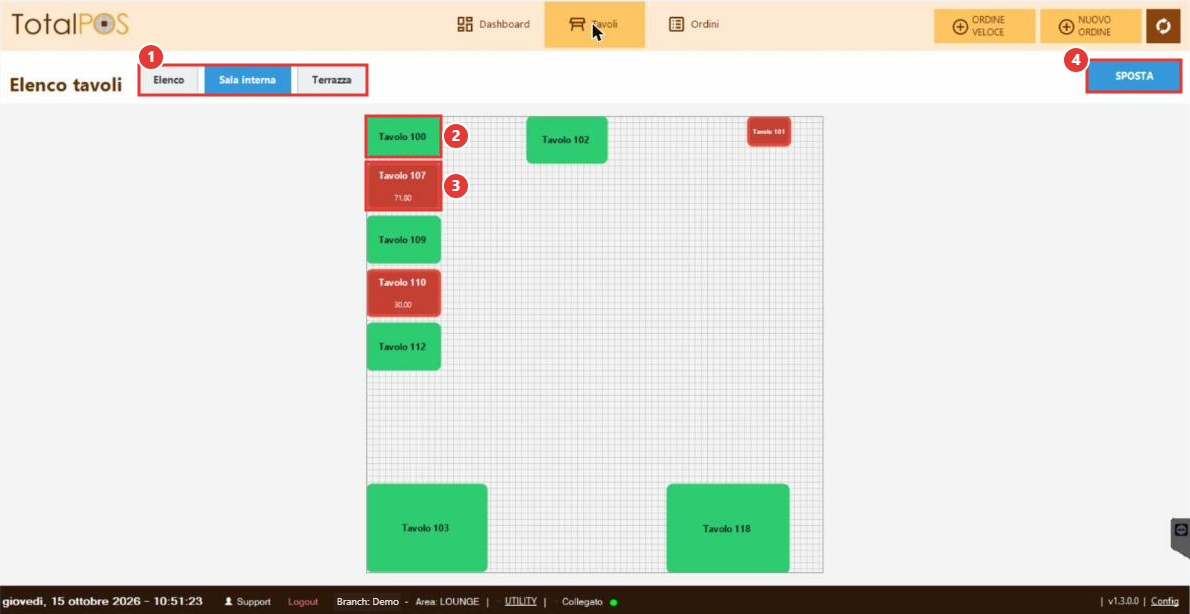Click the green Collegato status dot
This screenshot has height=614, width=1190.
pos(613,602)
